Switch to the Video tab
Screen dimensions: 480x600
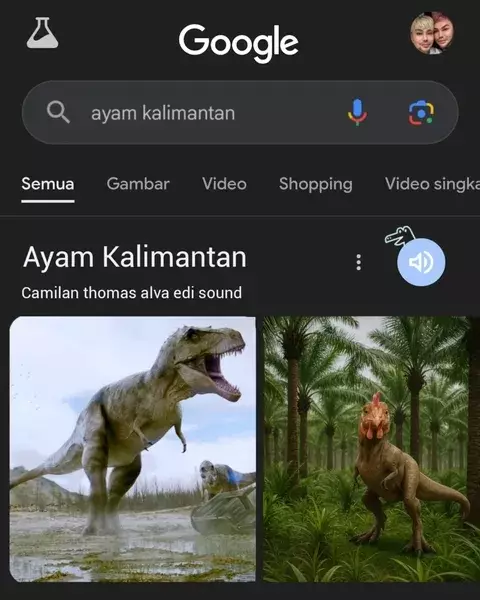point(224,184)
